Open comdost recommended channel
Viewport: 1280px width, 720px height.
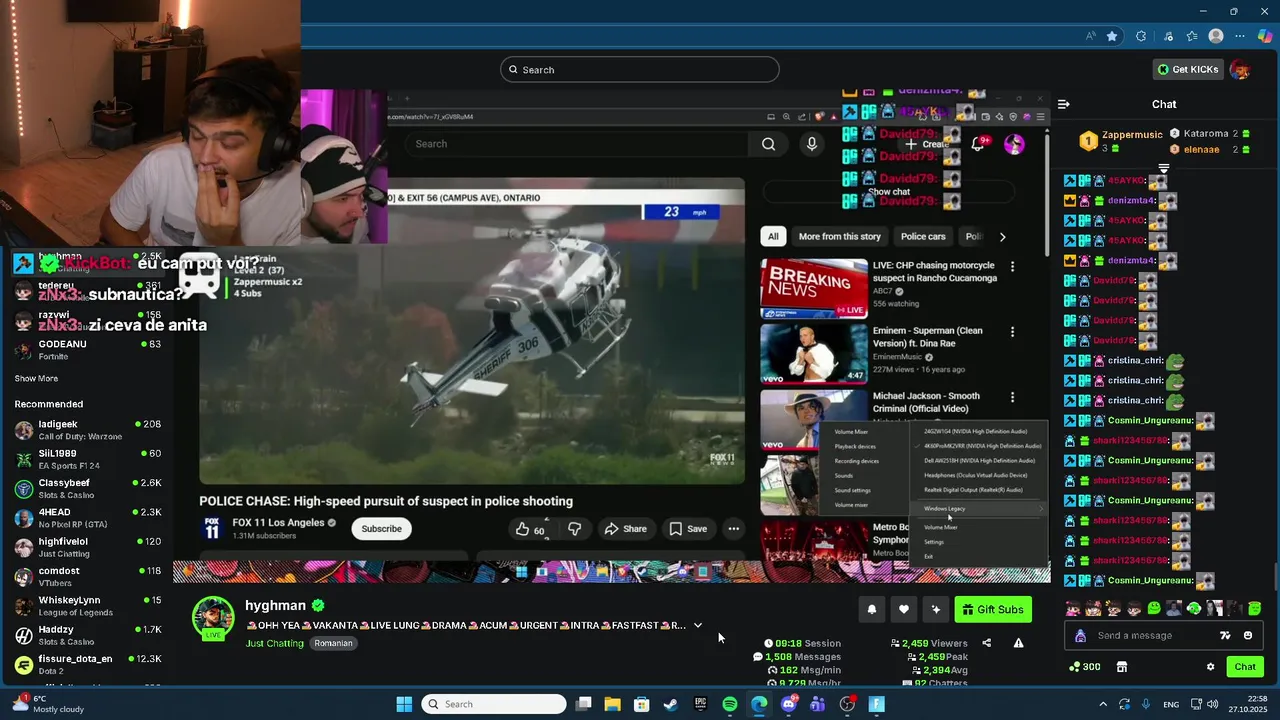click(86, 577)
